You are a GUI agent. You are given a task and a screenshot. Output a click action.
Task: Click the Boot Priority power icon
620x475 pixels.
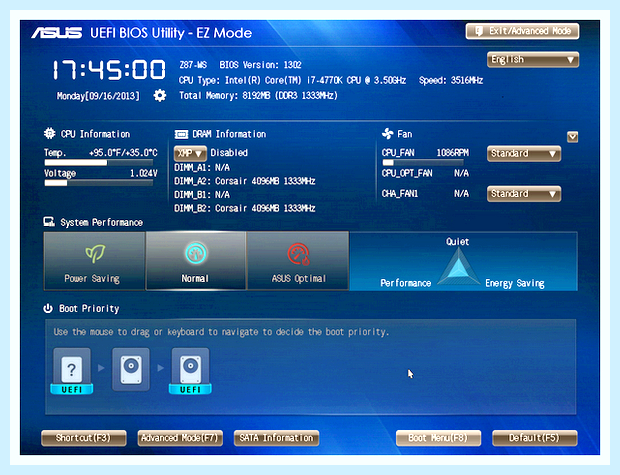tap(48, 308)
